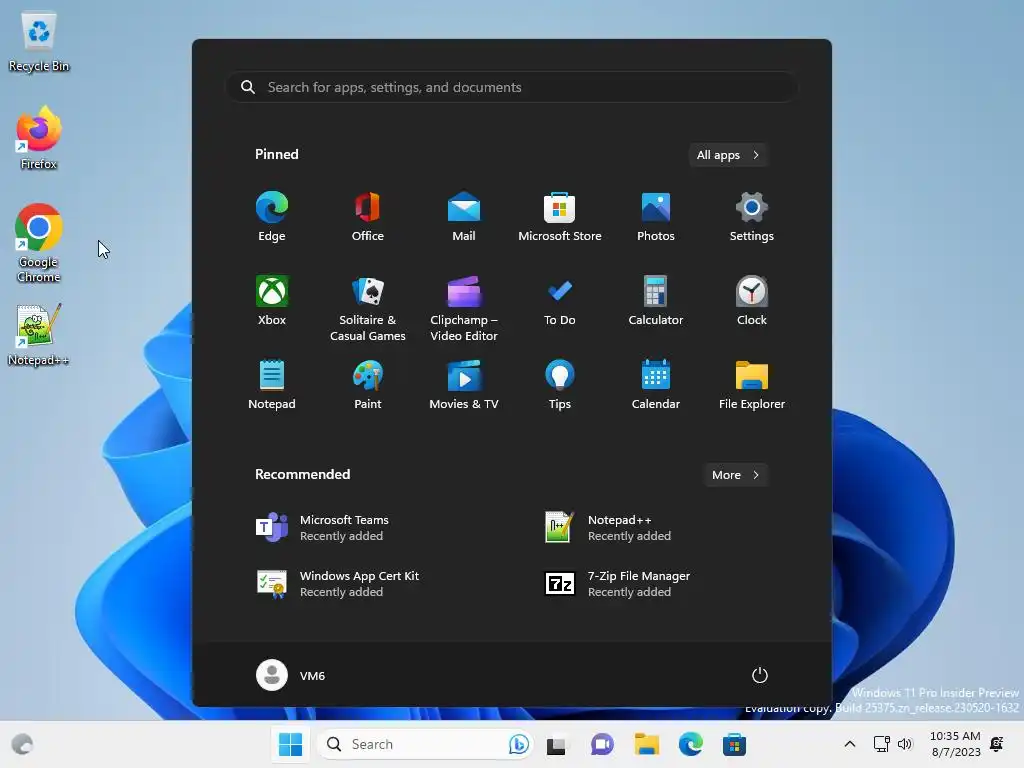Focus the Start menu search field
Screen dimensions: 1024x768
click(511, 87)
